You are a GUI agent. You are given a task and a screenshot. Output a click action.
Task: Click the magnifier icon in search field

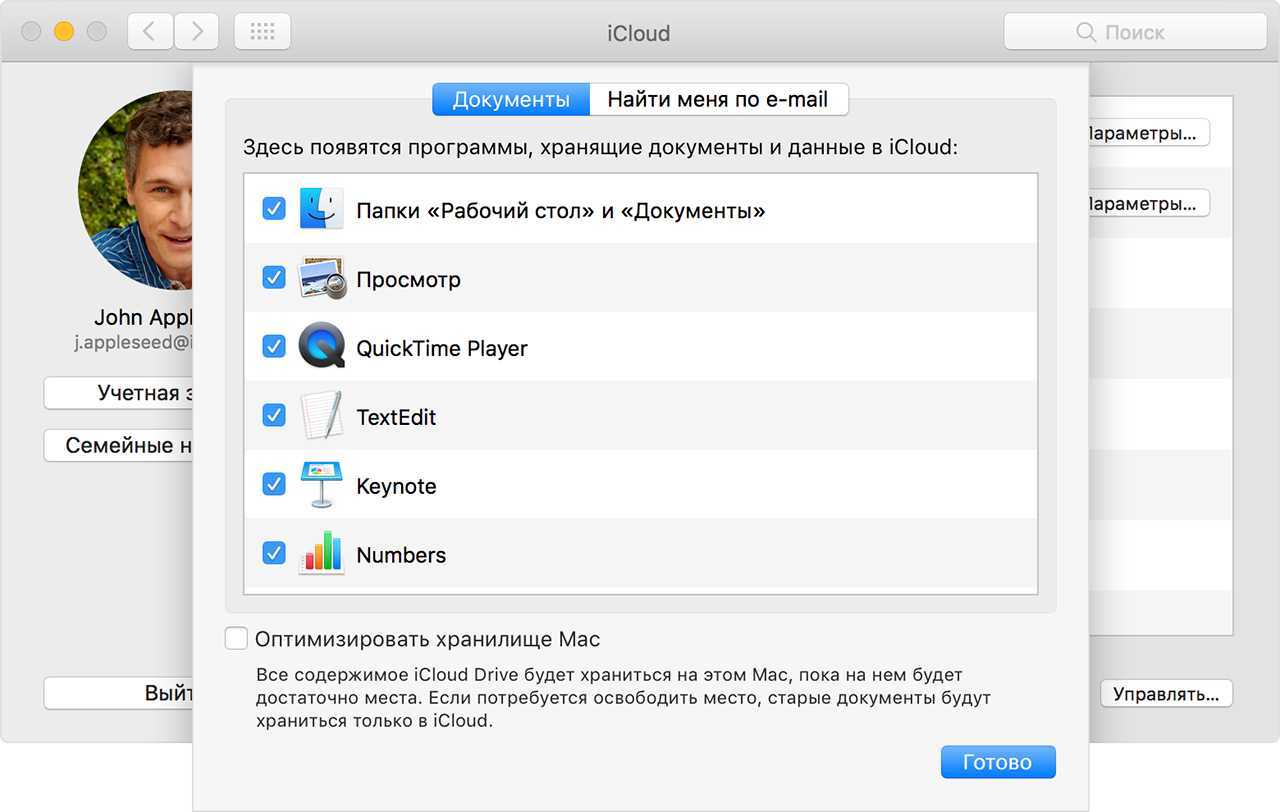tap(1086, 32)
